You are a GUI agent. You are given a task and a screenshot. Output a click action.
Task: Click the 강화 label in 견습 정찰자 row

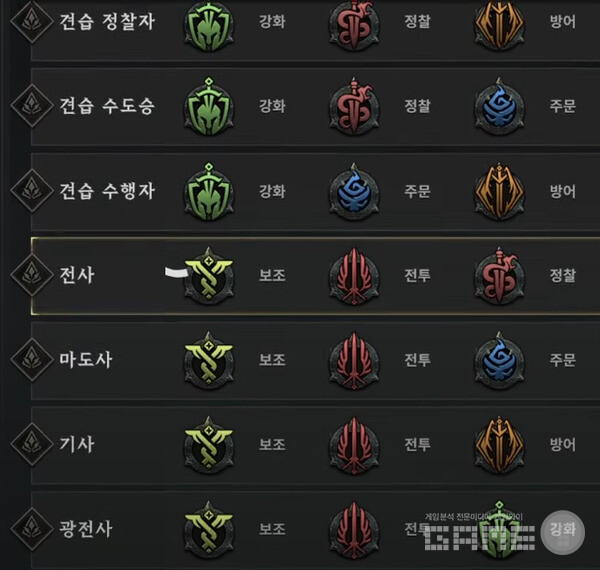(x=272, y=21)
